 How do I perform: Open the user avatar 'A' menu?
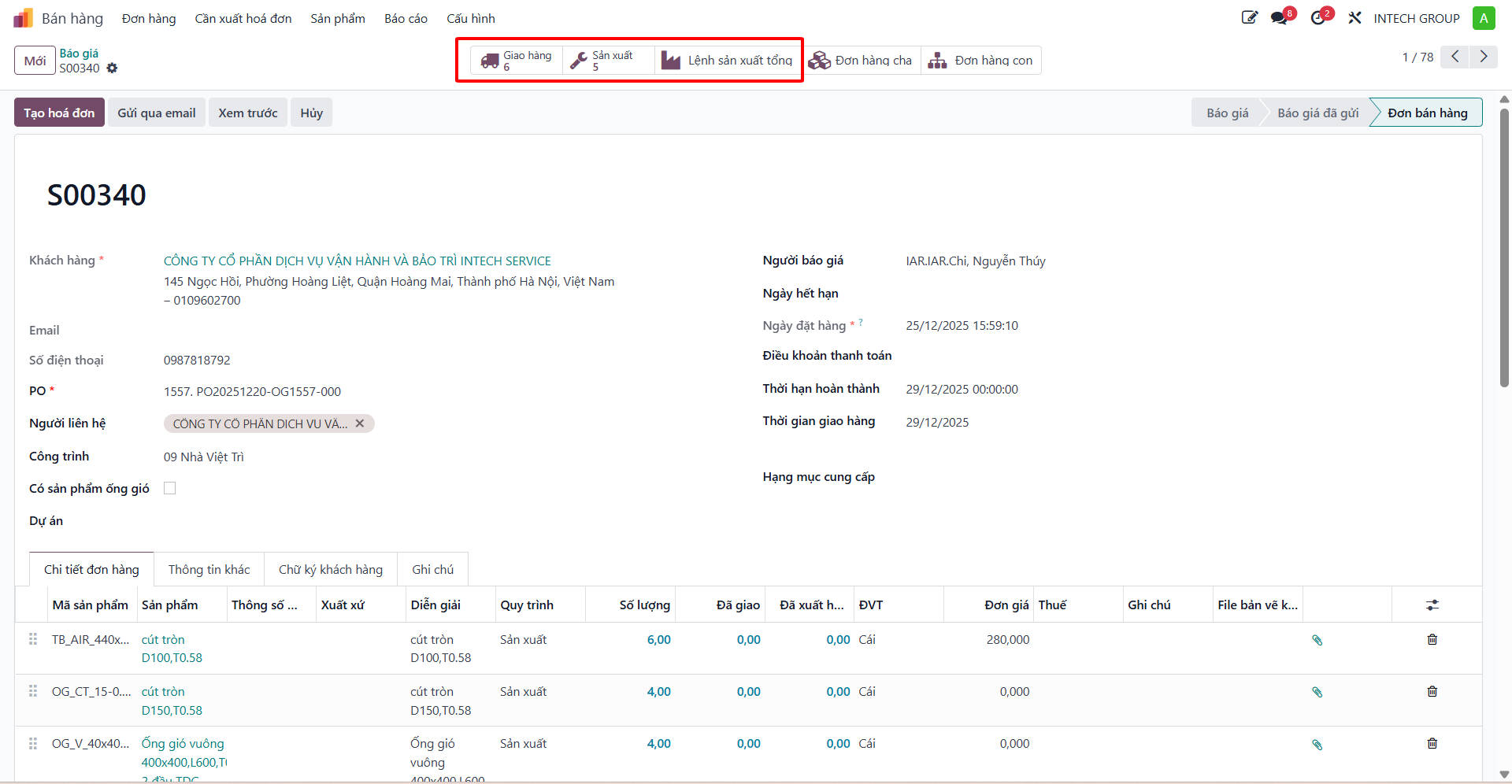1484,18
